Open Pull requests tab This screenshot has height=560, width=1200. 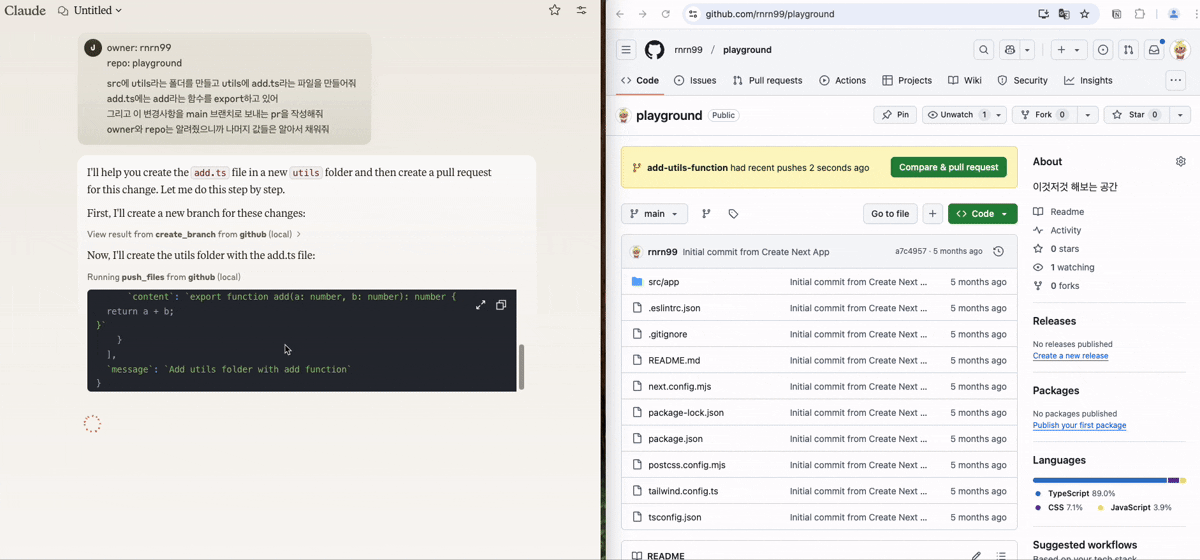pos(768,81)
